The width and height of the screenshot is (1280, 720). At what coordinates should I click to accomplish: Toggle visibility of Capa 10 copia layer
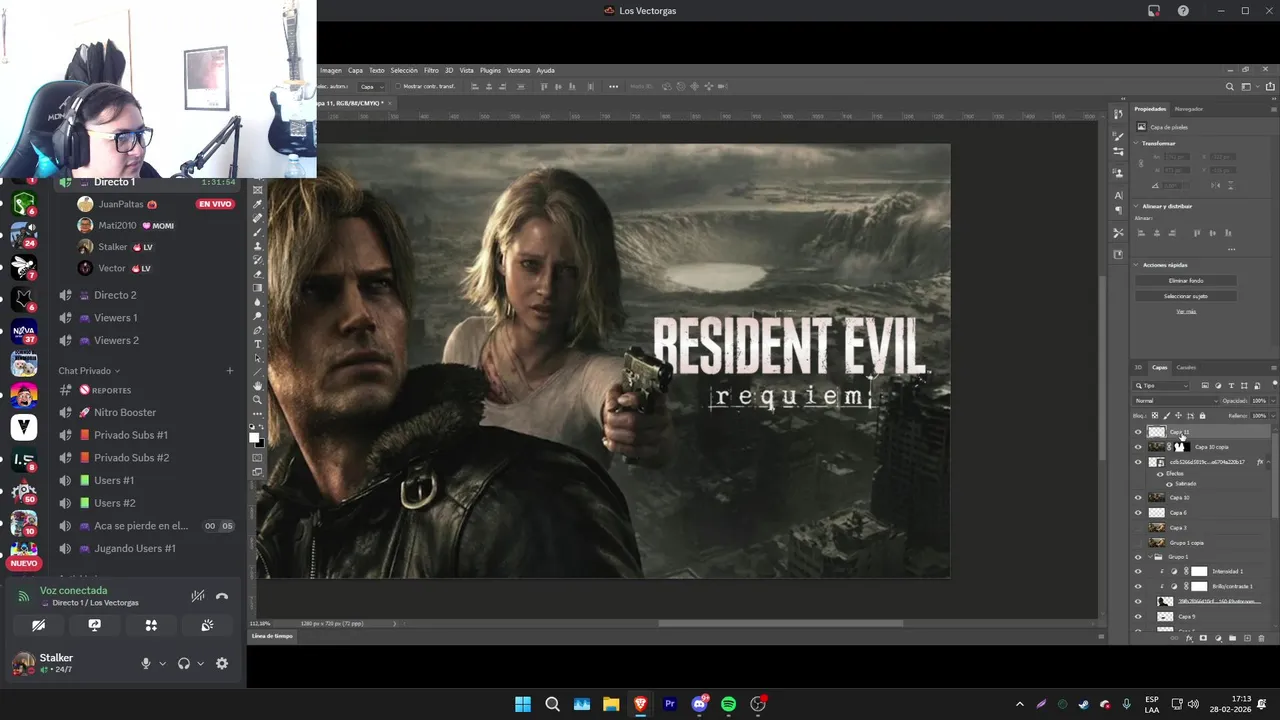click(1138, 447)
